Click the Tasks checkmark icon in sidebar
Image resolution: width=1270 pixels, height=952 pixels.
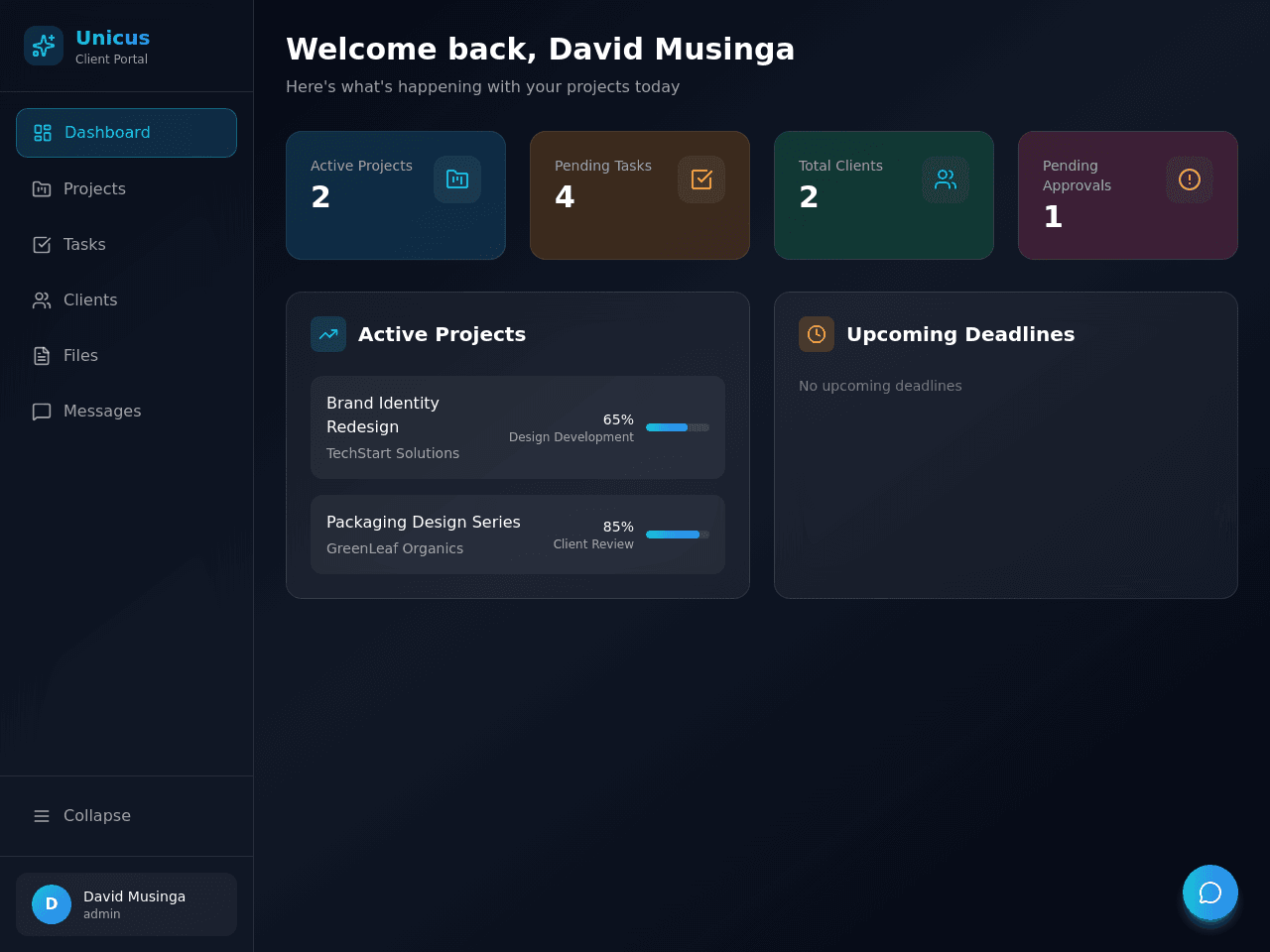point(42,244)
